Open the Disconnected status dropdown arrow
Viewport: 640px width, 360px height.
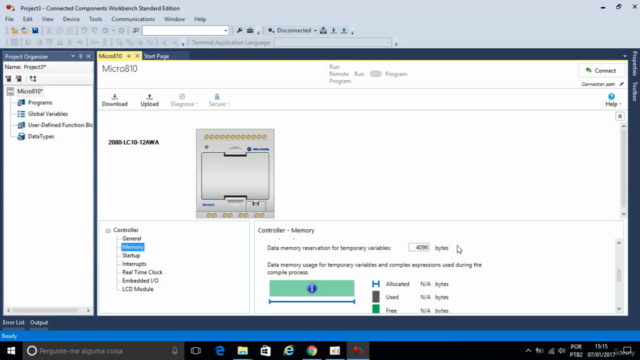coord(315,31)
